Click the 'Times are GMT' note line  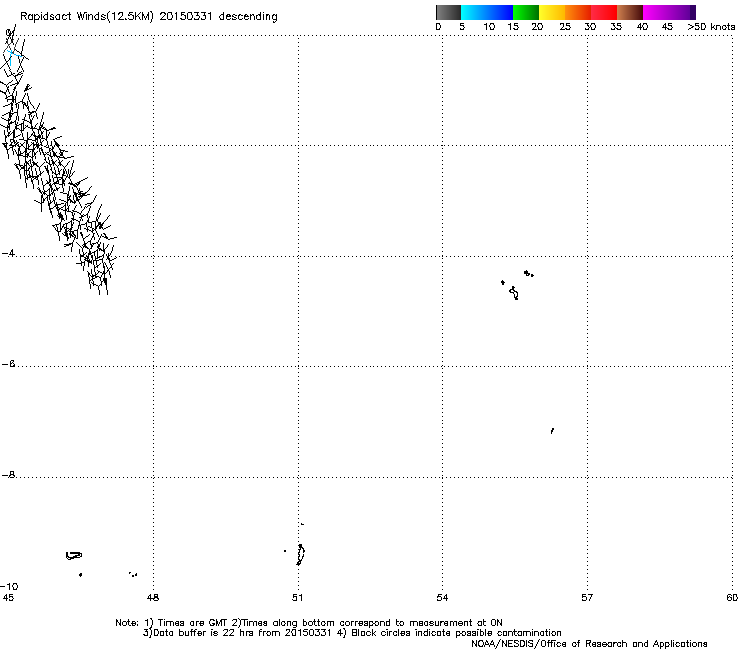(309, 623)
